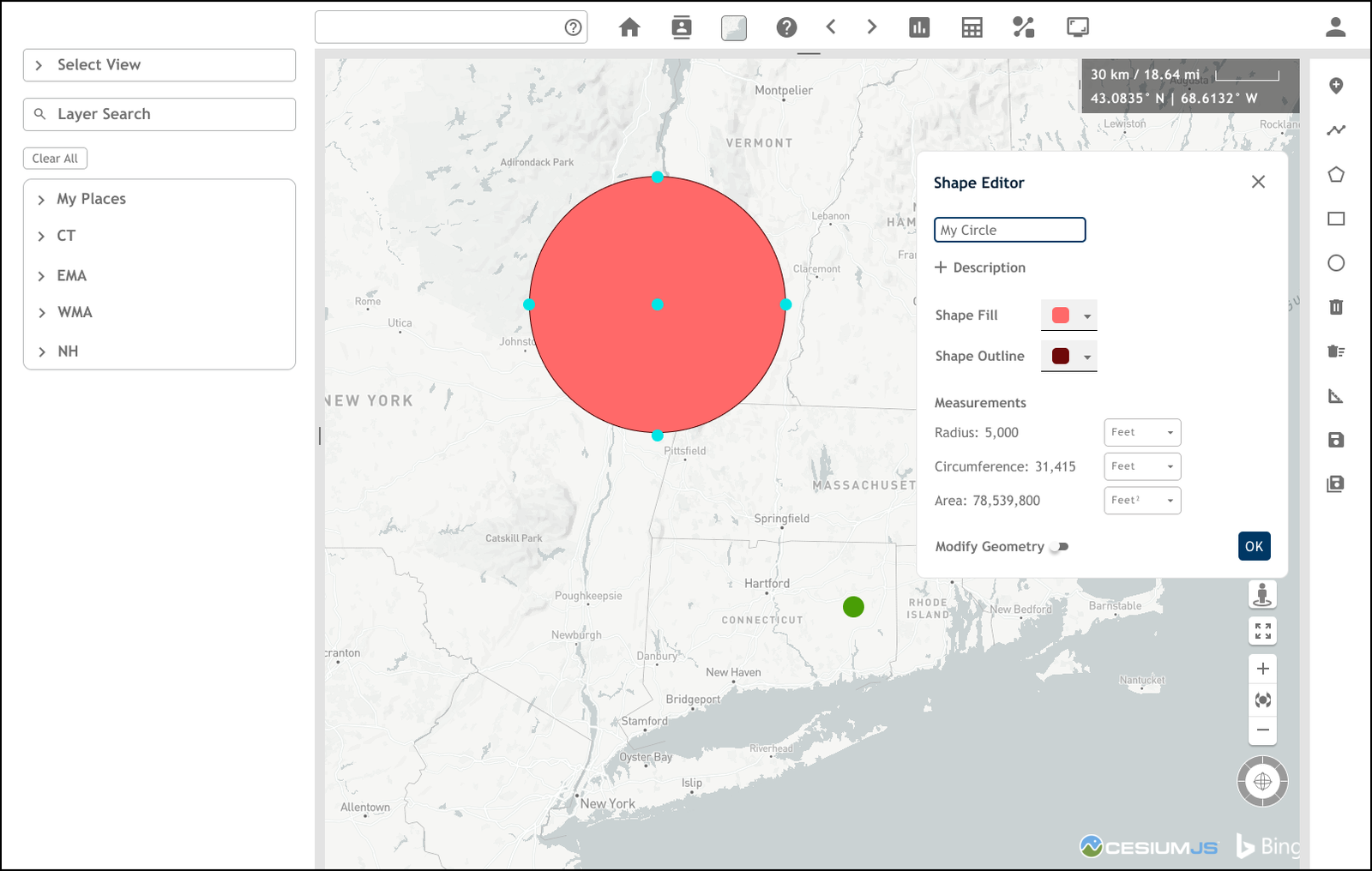Screen dimensions: 1372x871
Task: Toggle the Modify Geometry switch
Action: (x=1061, y=547)
